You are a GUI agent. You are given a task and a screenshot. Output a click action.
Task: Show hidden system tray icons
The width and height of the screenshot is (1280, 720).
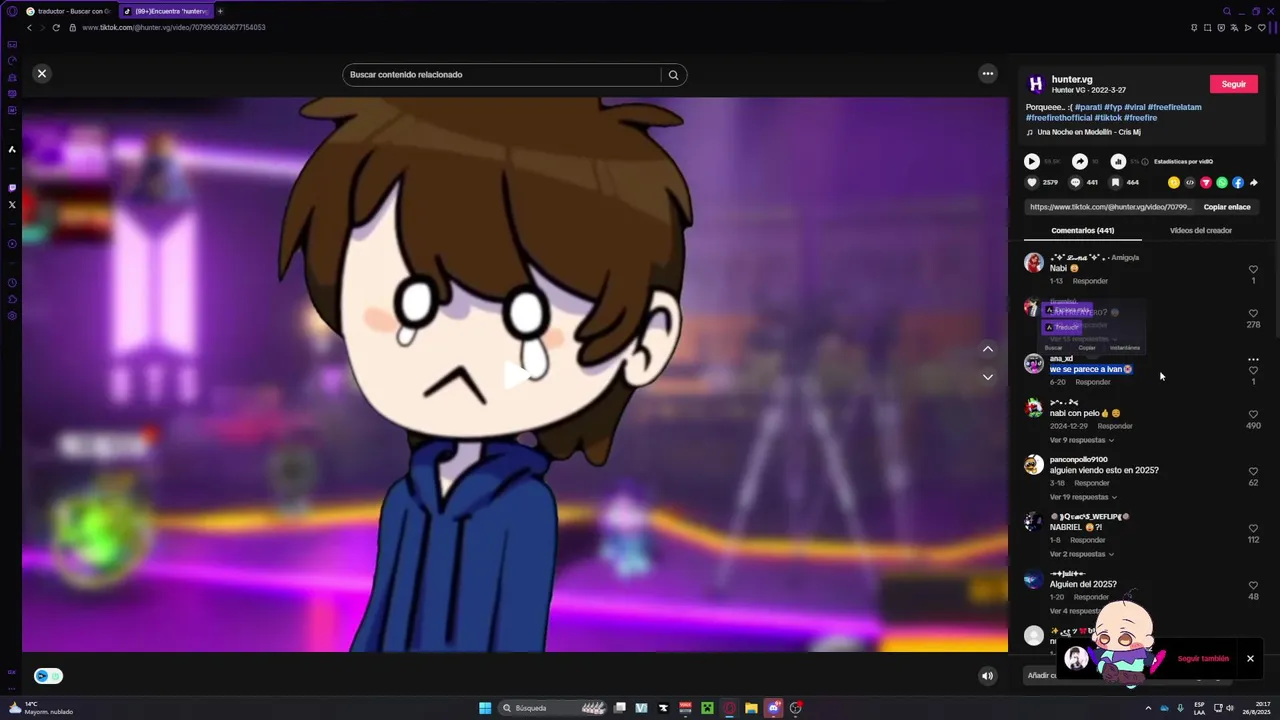(x=1148, y=708)
